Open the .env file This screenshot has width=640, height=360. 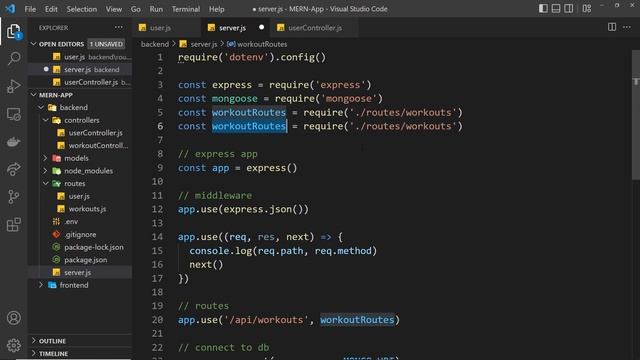coord(80,221)
